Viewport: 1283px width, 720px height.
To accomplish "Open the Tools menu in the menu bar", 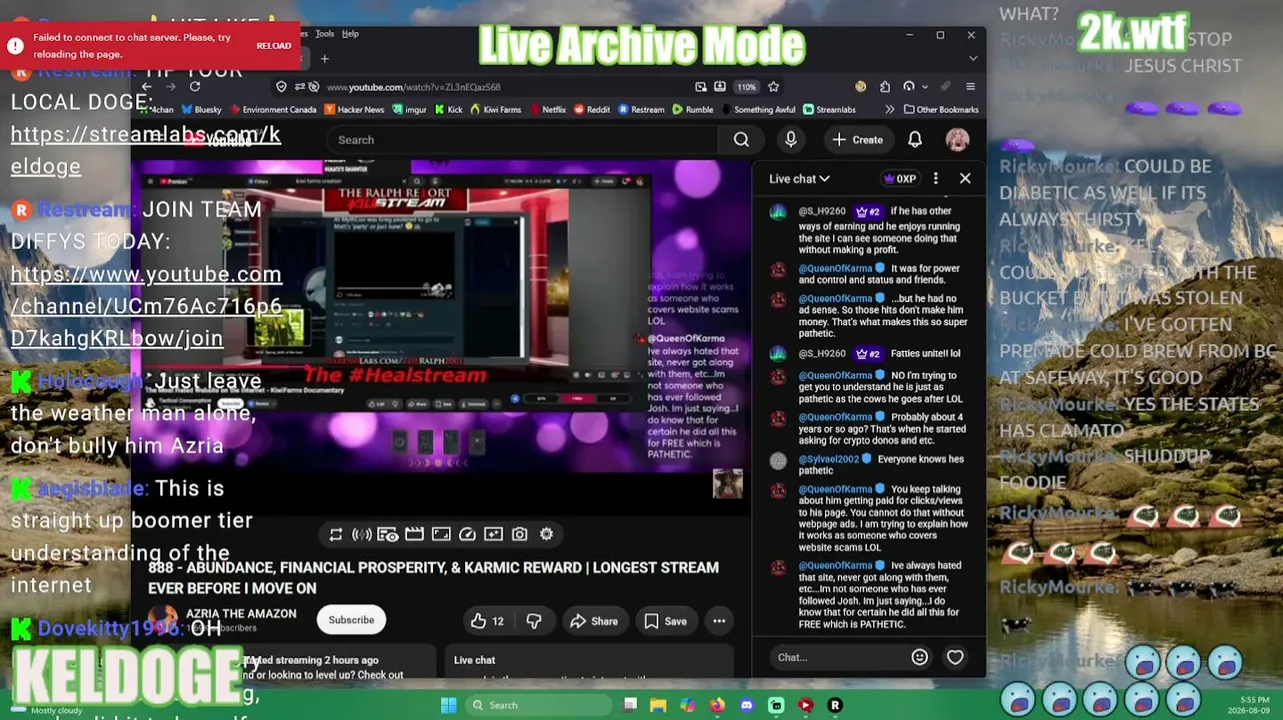I will 325,34.
